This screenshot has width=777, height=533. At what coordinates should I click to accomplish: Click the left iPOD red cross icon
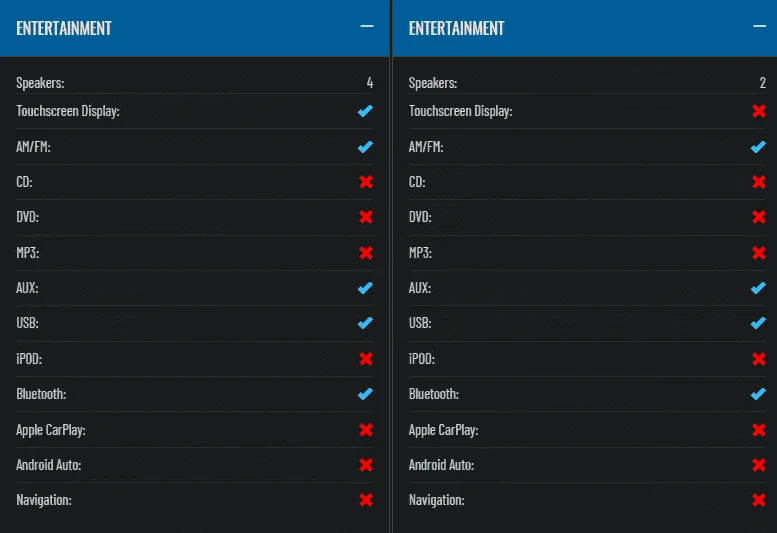(x=366, y=359)
